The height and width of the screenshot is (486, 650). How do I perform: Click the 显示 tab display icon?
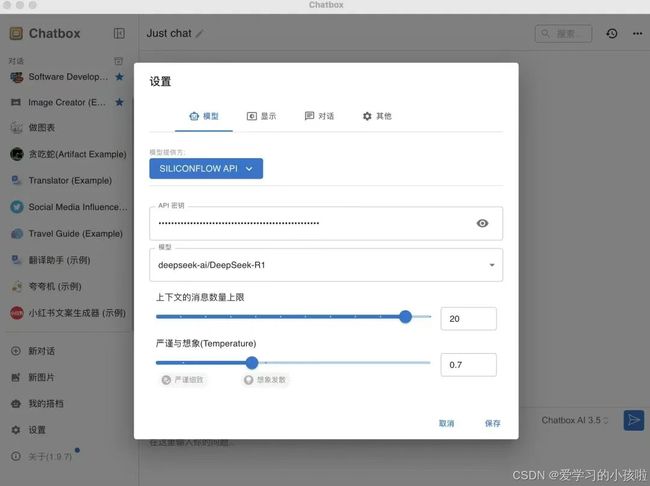[x=252, y=116]
